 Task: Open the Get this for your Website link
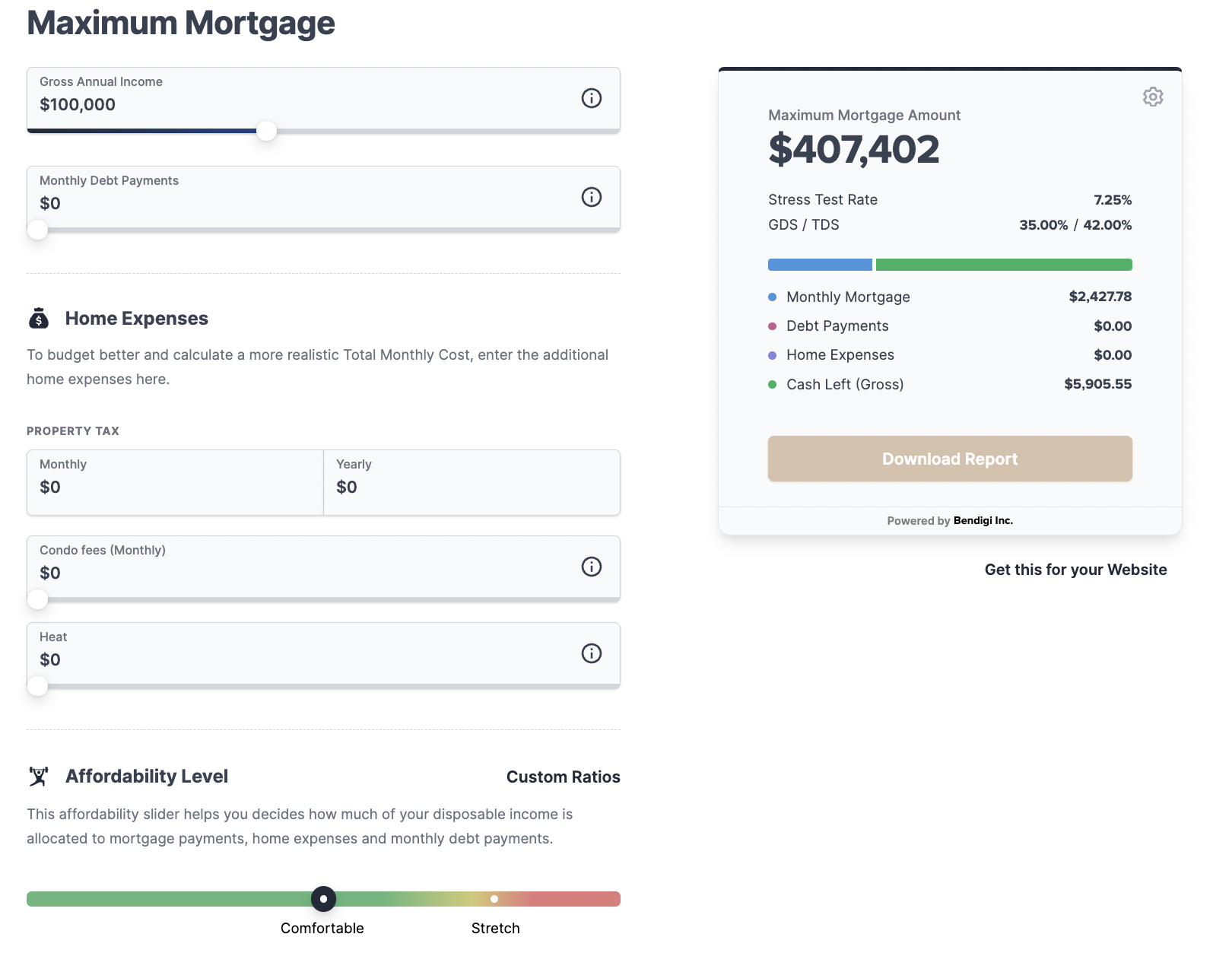pos(1075,569)
